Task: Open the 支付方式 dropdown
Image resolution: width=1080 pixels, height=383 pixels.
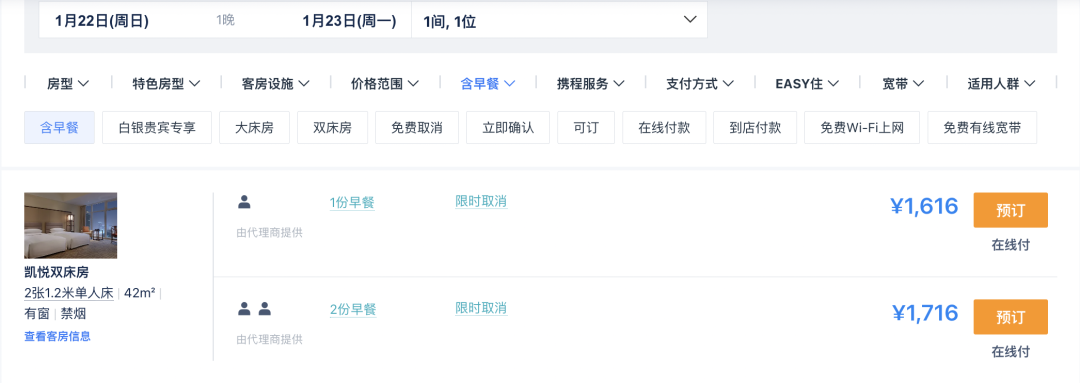Action: 700,84
